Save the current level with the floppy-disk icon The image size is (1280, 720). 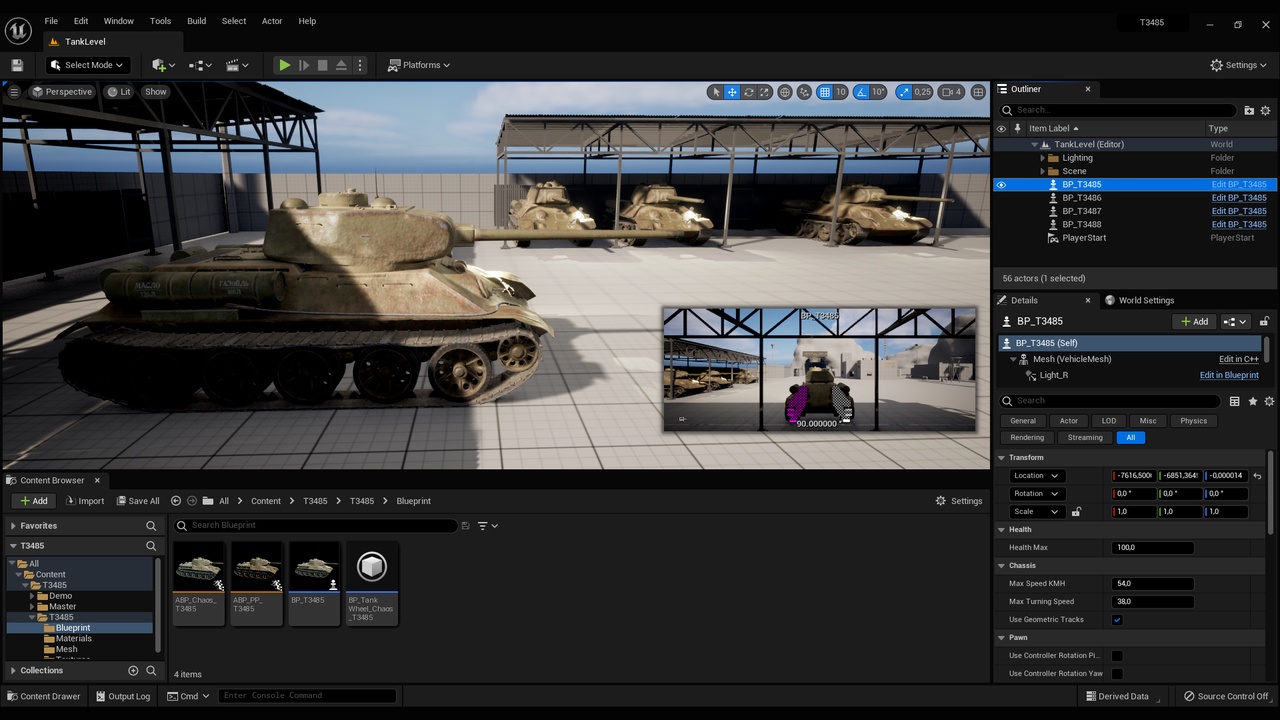click(17, 65)
